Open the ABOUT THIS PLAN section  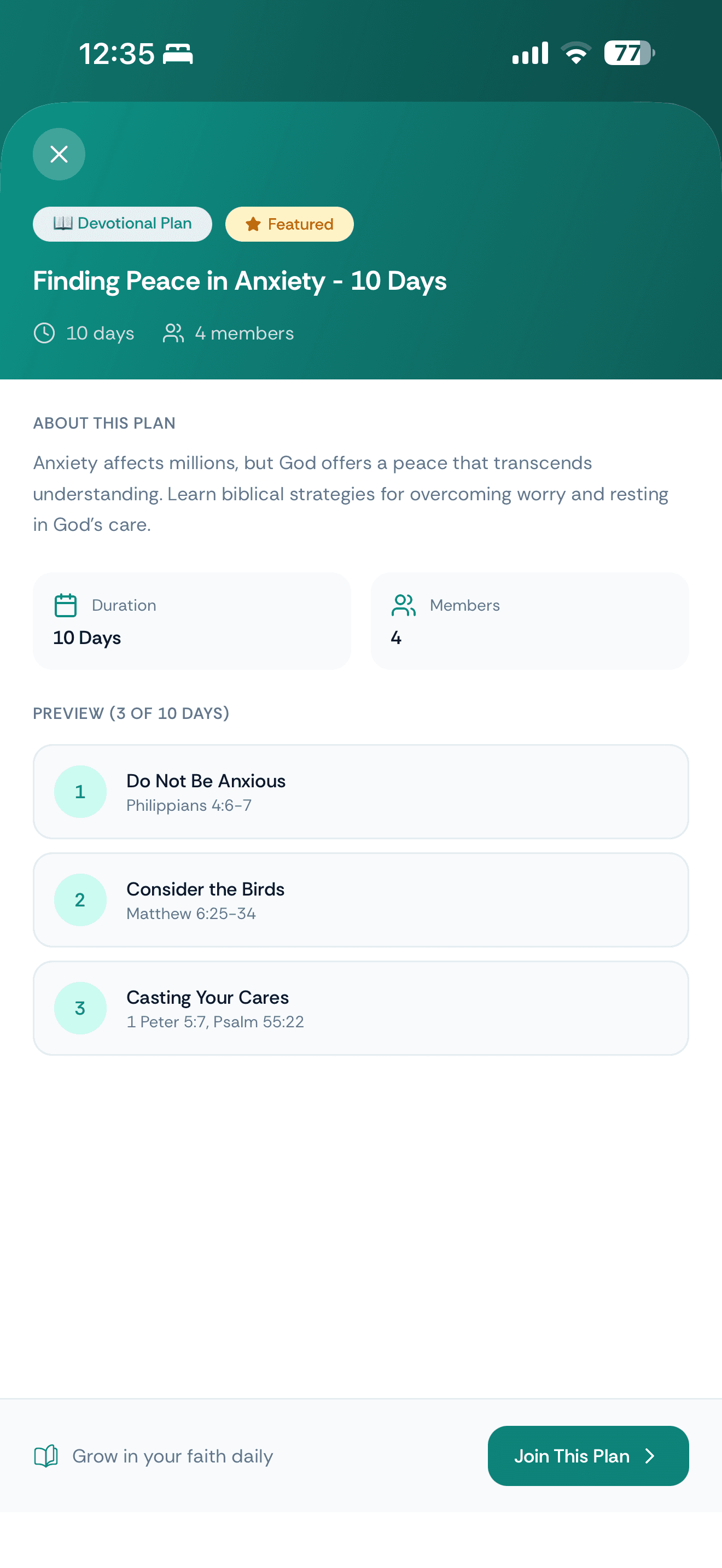point(104,423)
